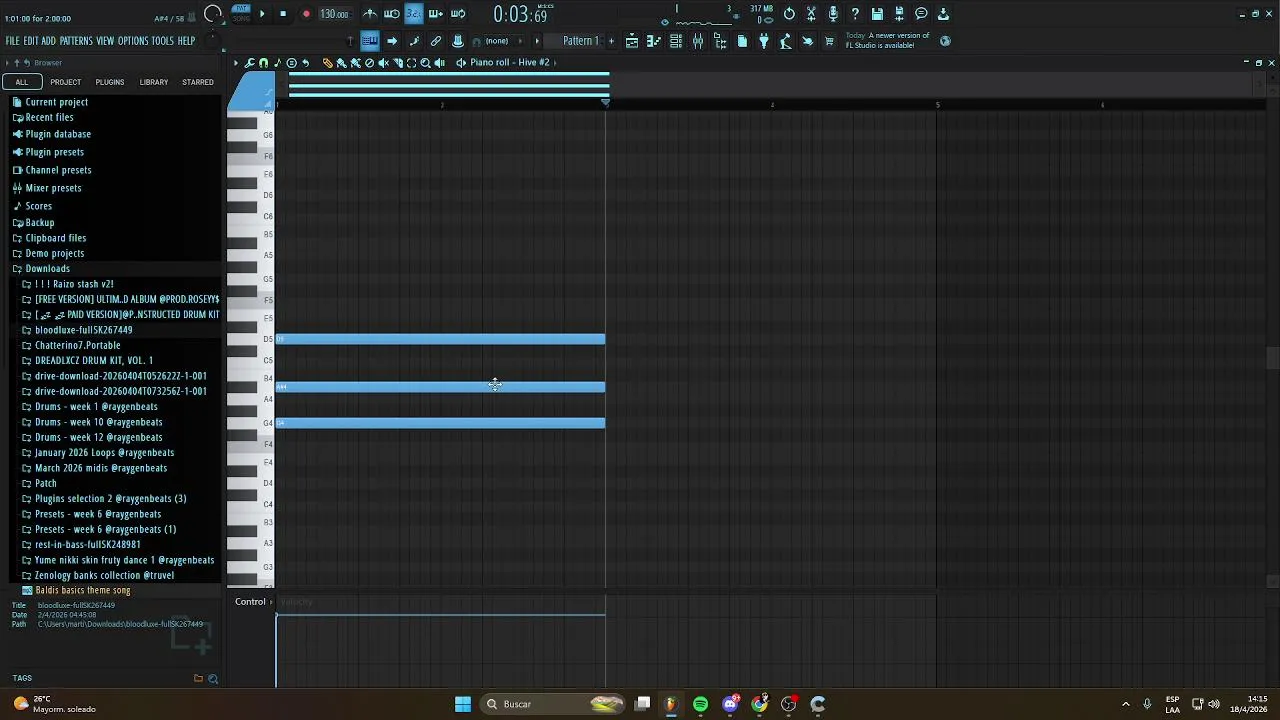Select Baldis basics theme song file

(x=83, y=591)
